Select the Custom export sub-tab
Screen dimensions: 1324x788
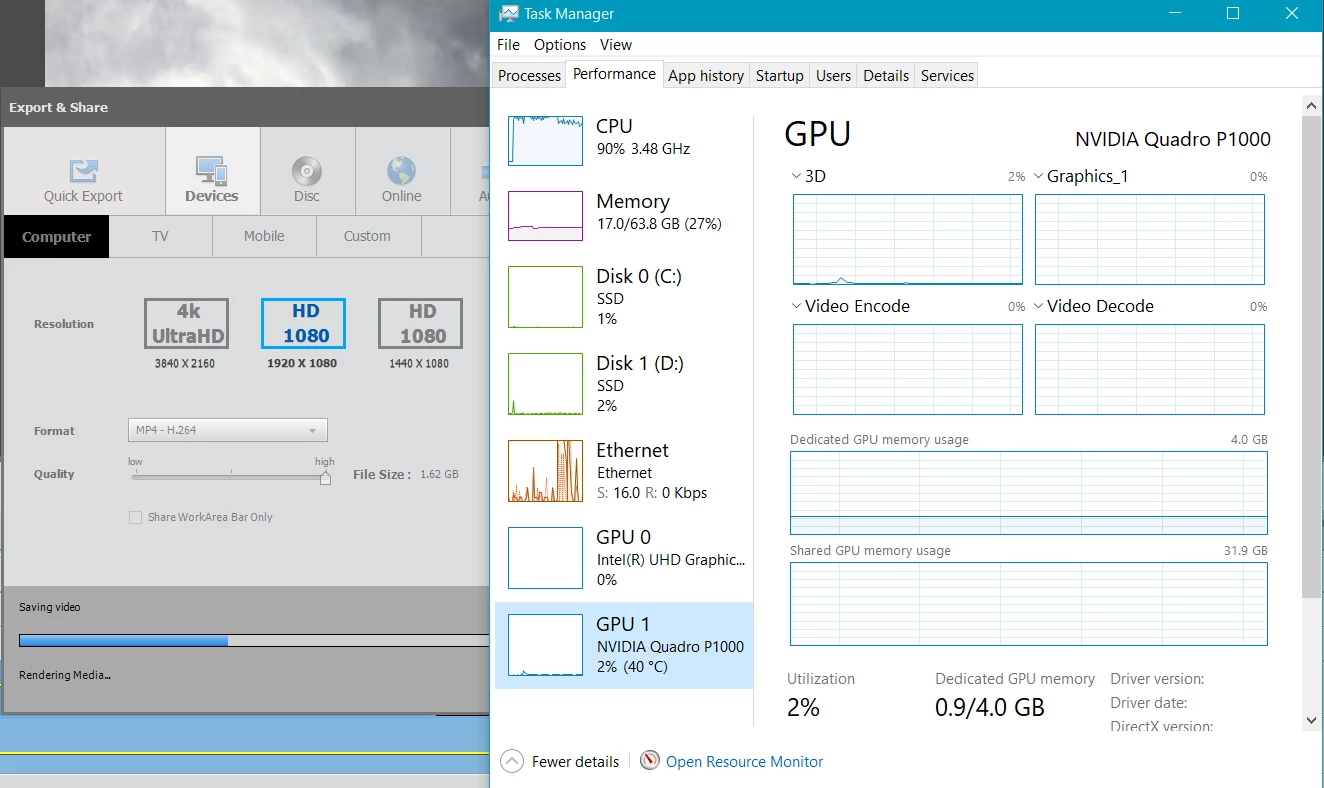click(x=367, y=236)
